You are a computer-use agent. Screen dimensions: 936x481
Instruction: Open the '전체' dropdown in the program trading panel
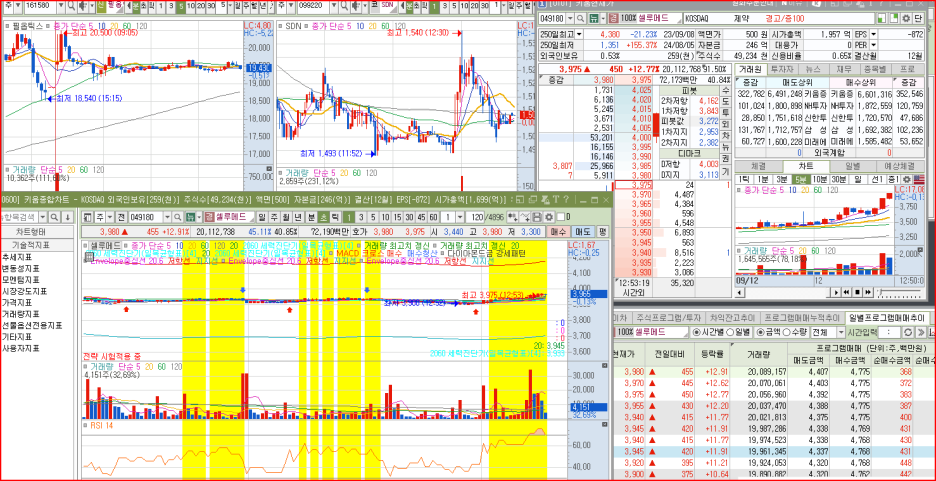pos(841,331)
